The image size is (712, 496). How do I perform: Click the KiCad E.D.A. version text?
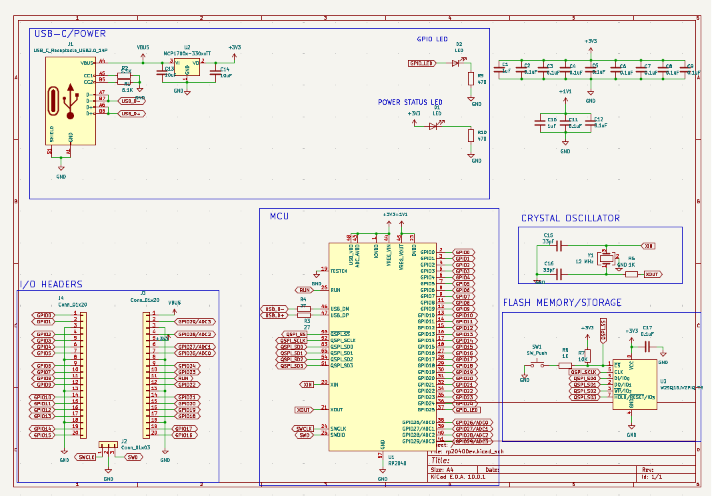tap(458, 477)
